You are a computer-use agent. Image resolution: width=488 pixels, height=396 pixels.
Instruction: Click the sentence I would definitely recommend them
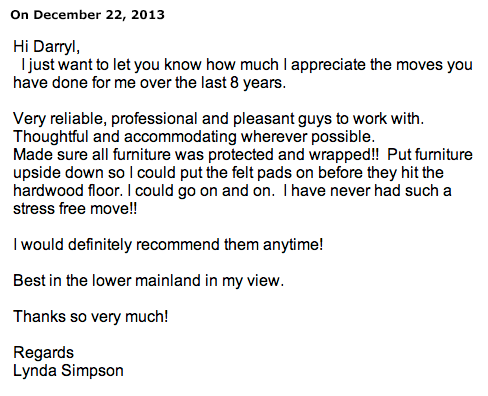point(136,245)
